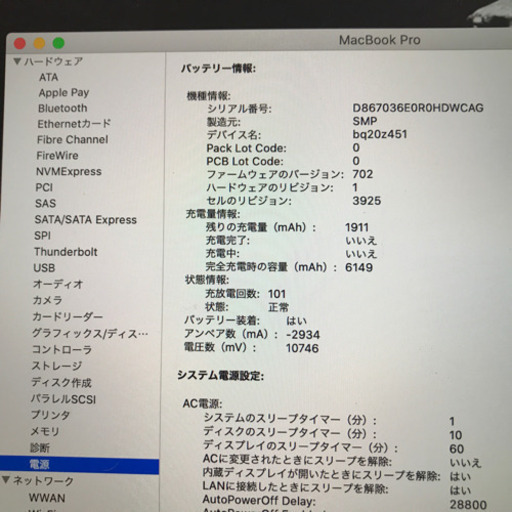Select highlighted 電源 sidebar item
Image resolution: width=512 pixels, height=512 pixels.
[x=79, y=464]
